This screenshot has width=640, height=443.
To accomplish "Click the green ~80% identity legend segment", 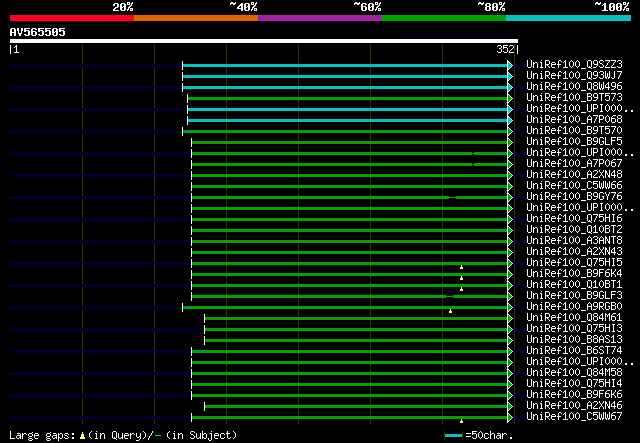I will point(443,17).
